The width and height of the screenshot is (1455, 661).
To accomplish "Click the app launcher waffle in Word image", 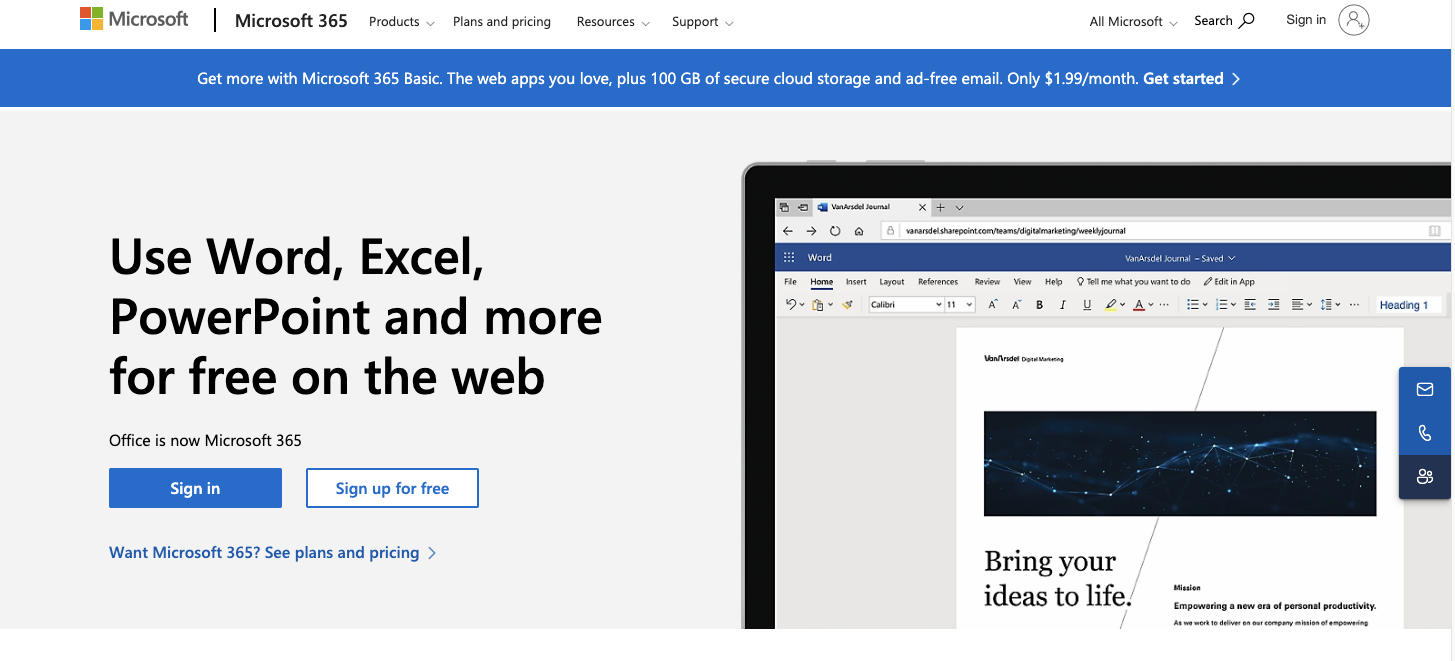I will tap(789, 257).
